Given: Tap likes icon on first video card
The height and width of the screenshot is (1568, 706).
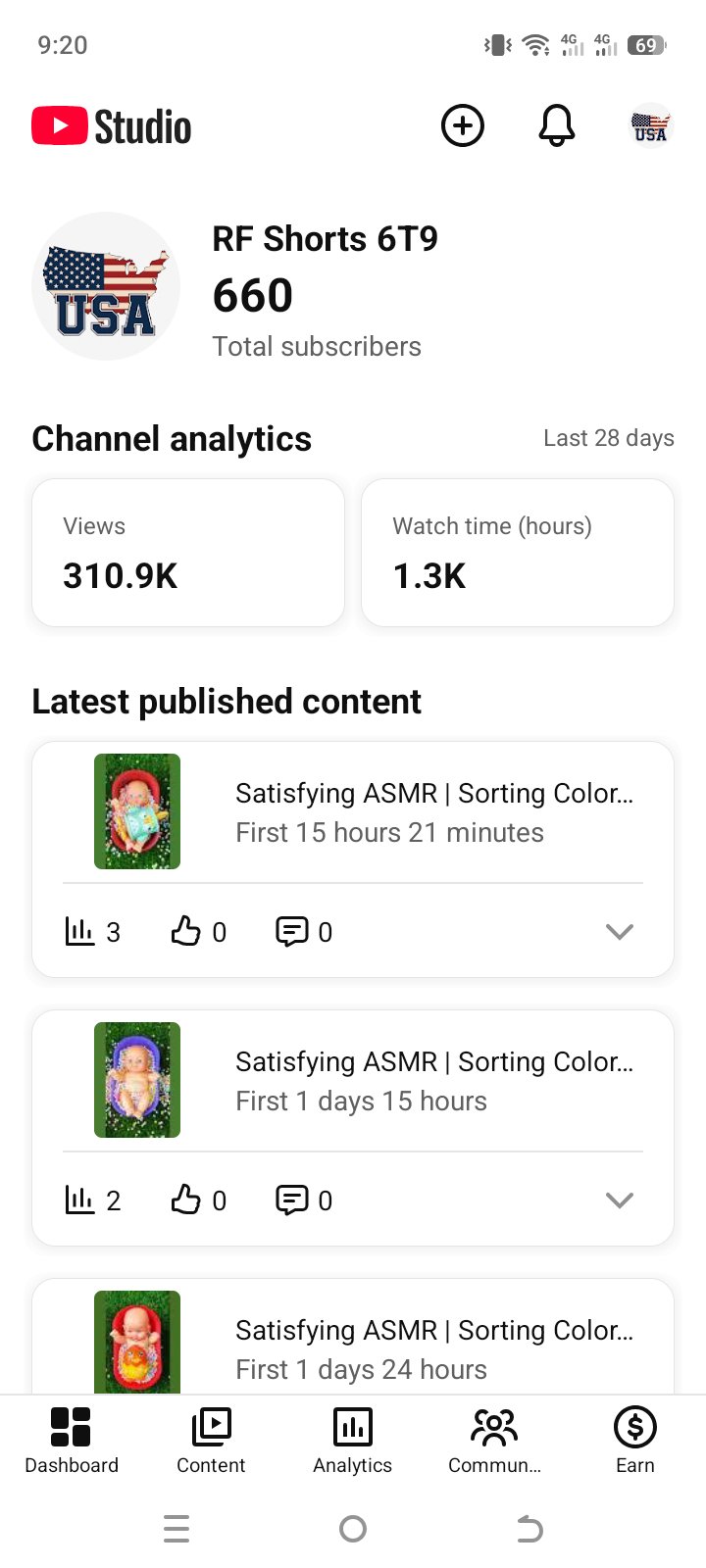Looking at the screenshot, I should pyautogui.click(x=185, y=931).
